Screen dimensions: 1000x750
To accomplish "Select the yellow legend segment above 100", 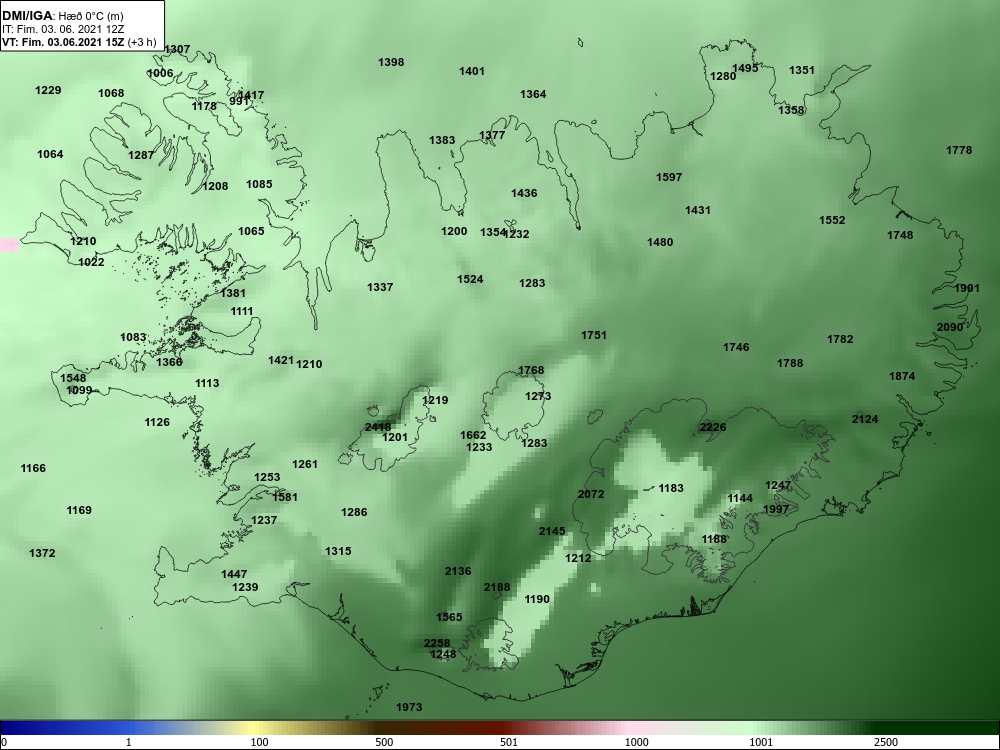I will pos(254,728).
